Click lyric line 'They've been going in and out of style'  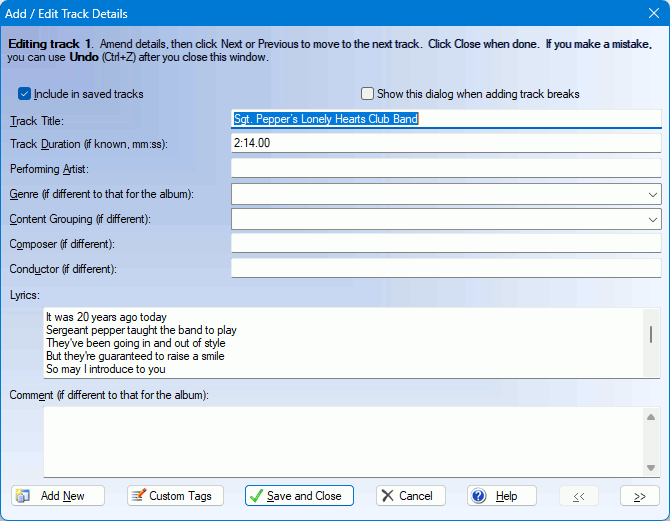pos(135,343)
